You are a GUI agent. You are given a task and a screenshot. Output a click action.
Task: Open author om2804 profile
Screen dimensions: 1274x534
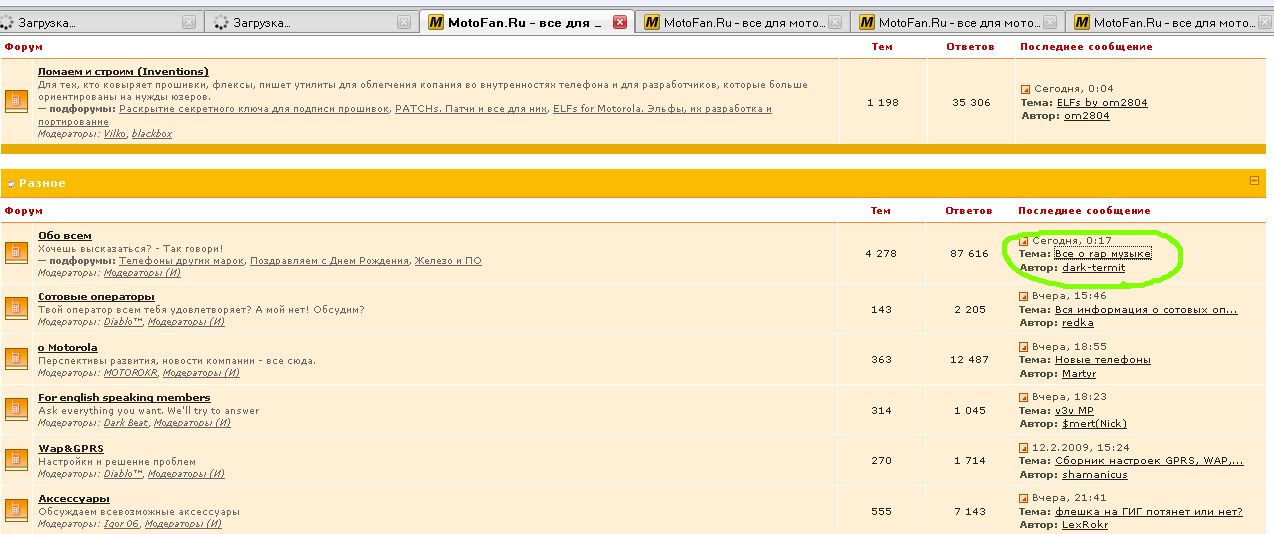[1086, 116]
